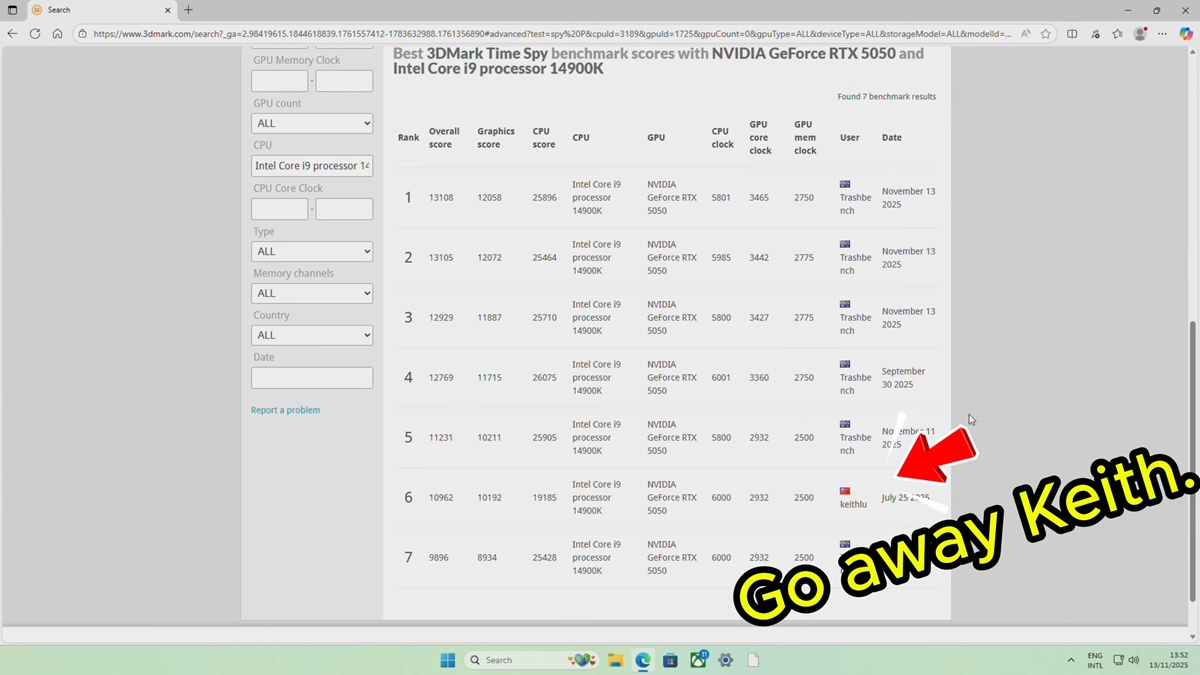This screenshot has width=1200, height=675.
Task: Click the page vertical scrollbar thumb
Action: 1192,460
